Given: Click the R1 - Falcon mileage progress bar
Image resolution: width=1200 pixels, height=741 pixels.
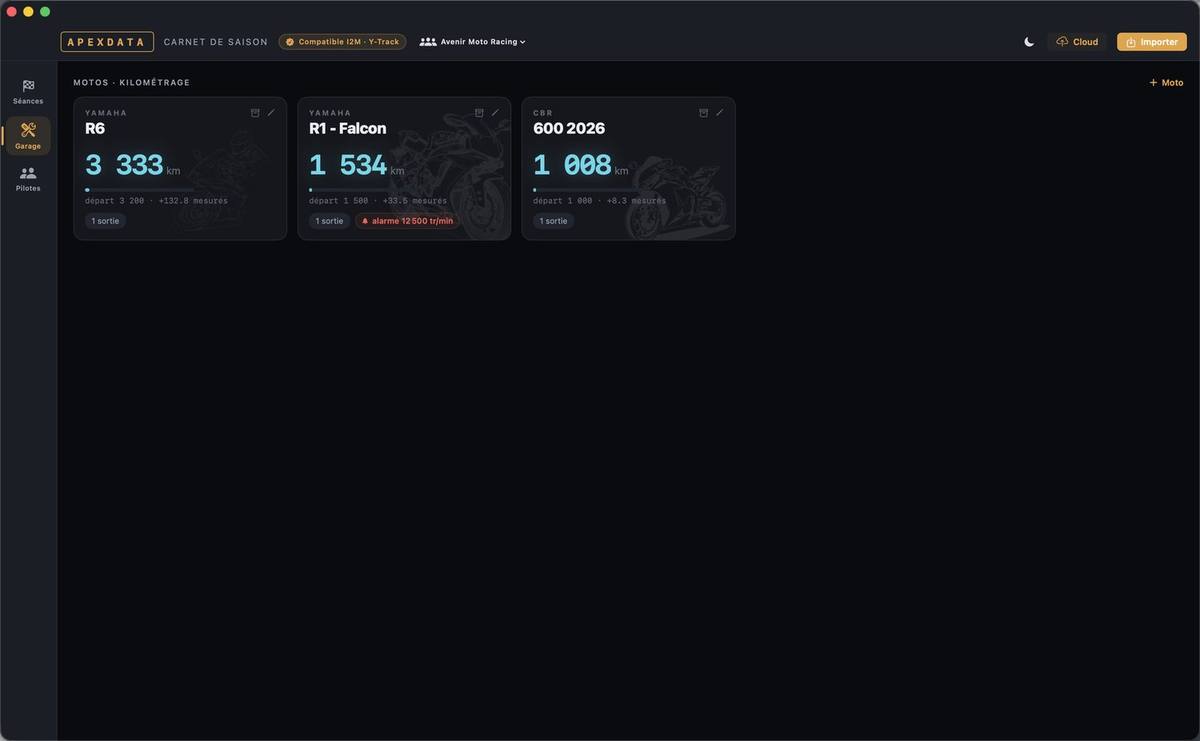Looking at the screenshot, I should pyautogui.click(x=364, y=189).
